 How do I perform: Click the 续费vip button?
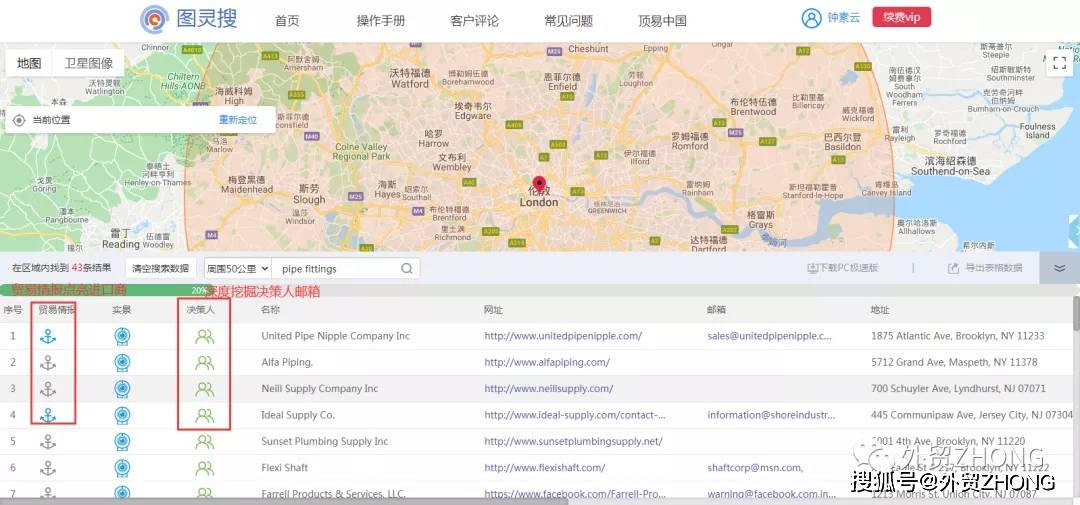(901, 18)
